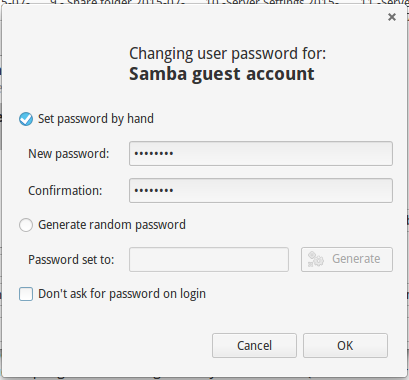Click into the Confirmation password field

[x=261, y=191]
